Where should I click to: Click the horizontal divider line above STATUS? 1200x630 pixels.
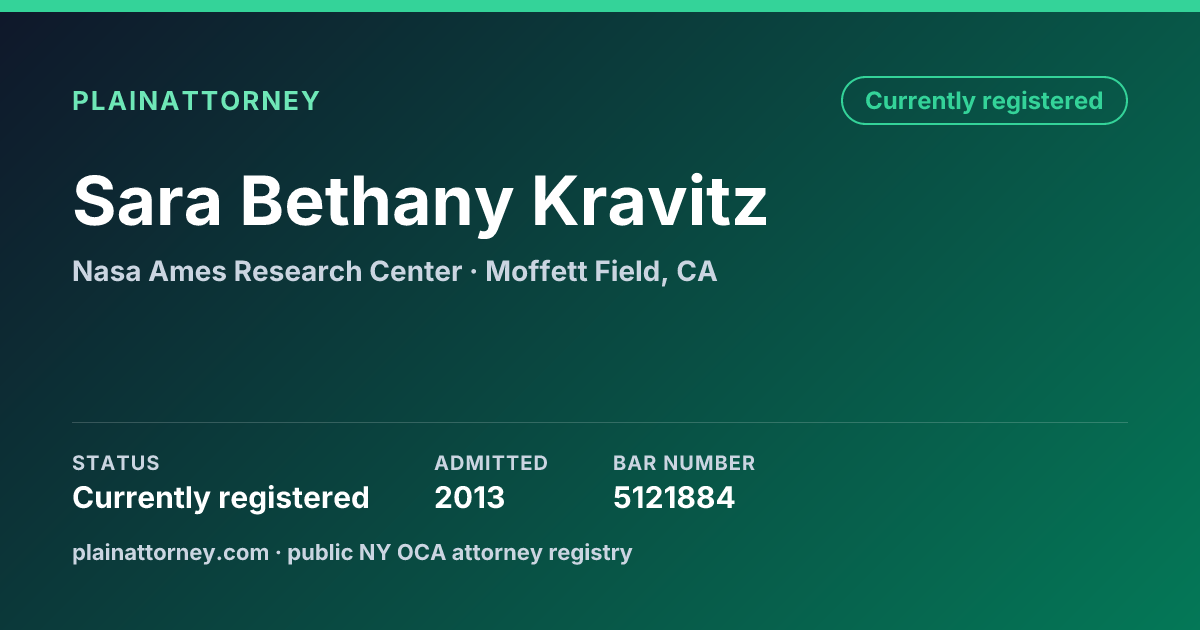[x=600, y=422]
